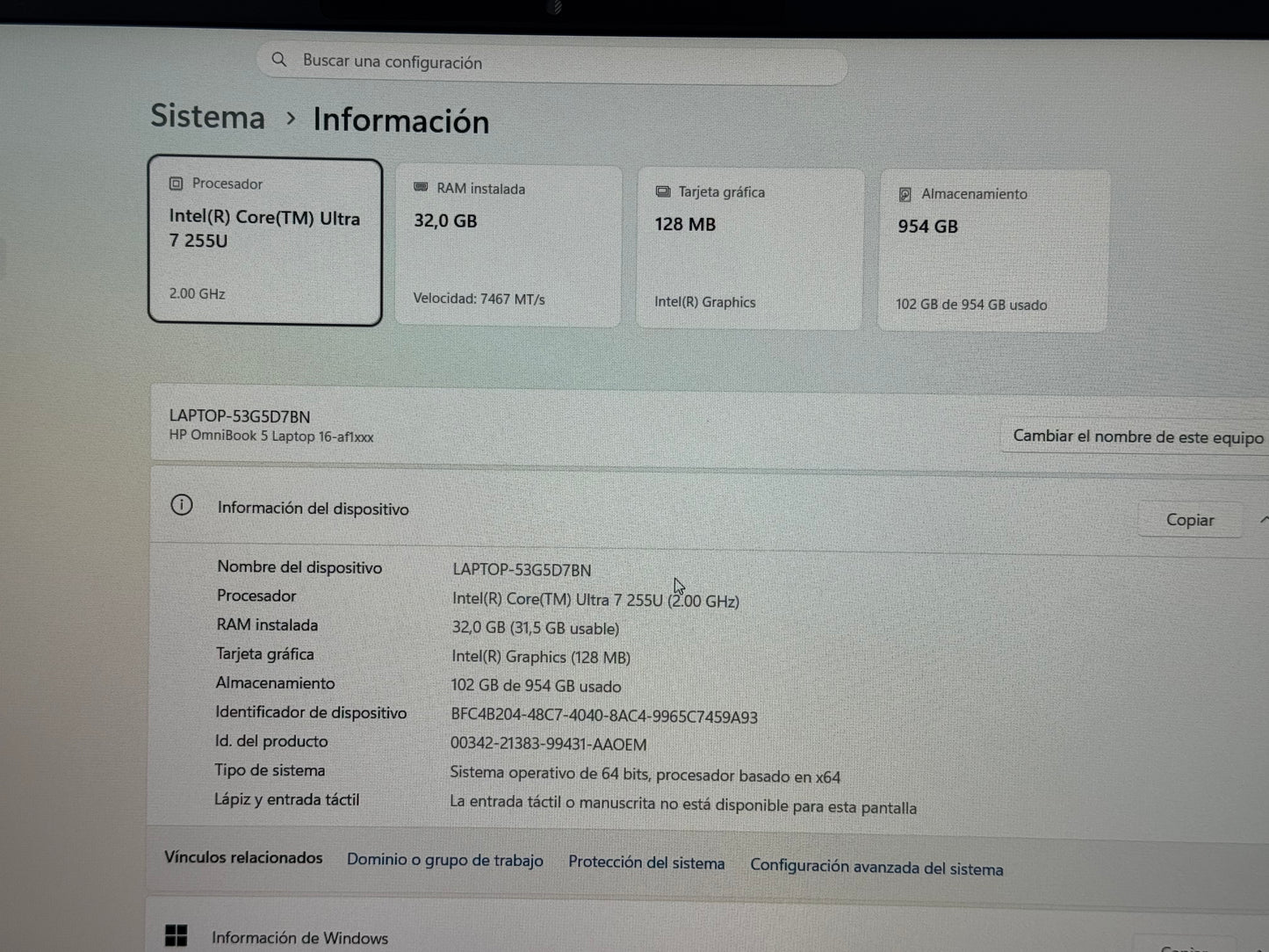Screen dimensions: 1269x952
Task: Collapse the Información del dispositivo section
Action: [1263, 520]
